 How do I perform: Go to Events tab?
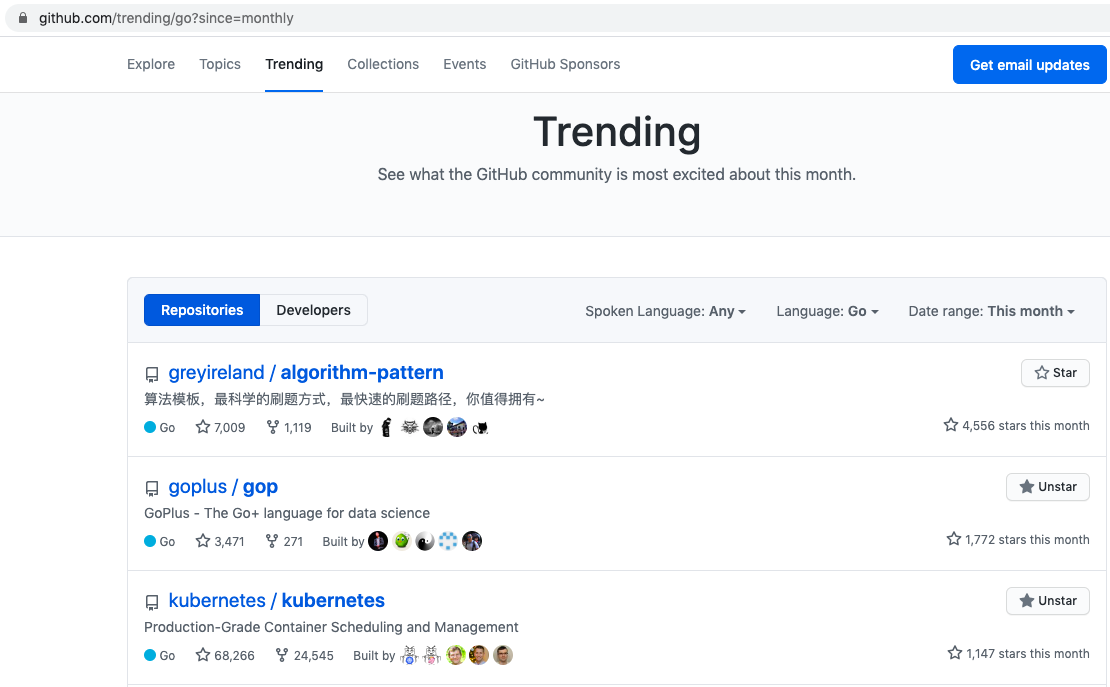point(464,64)
